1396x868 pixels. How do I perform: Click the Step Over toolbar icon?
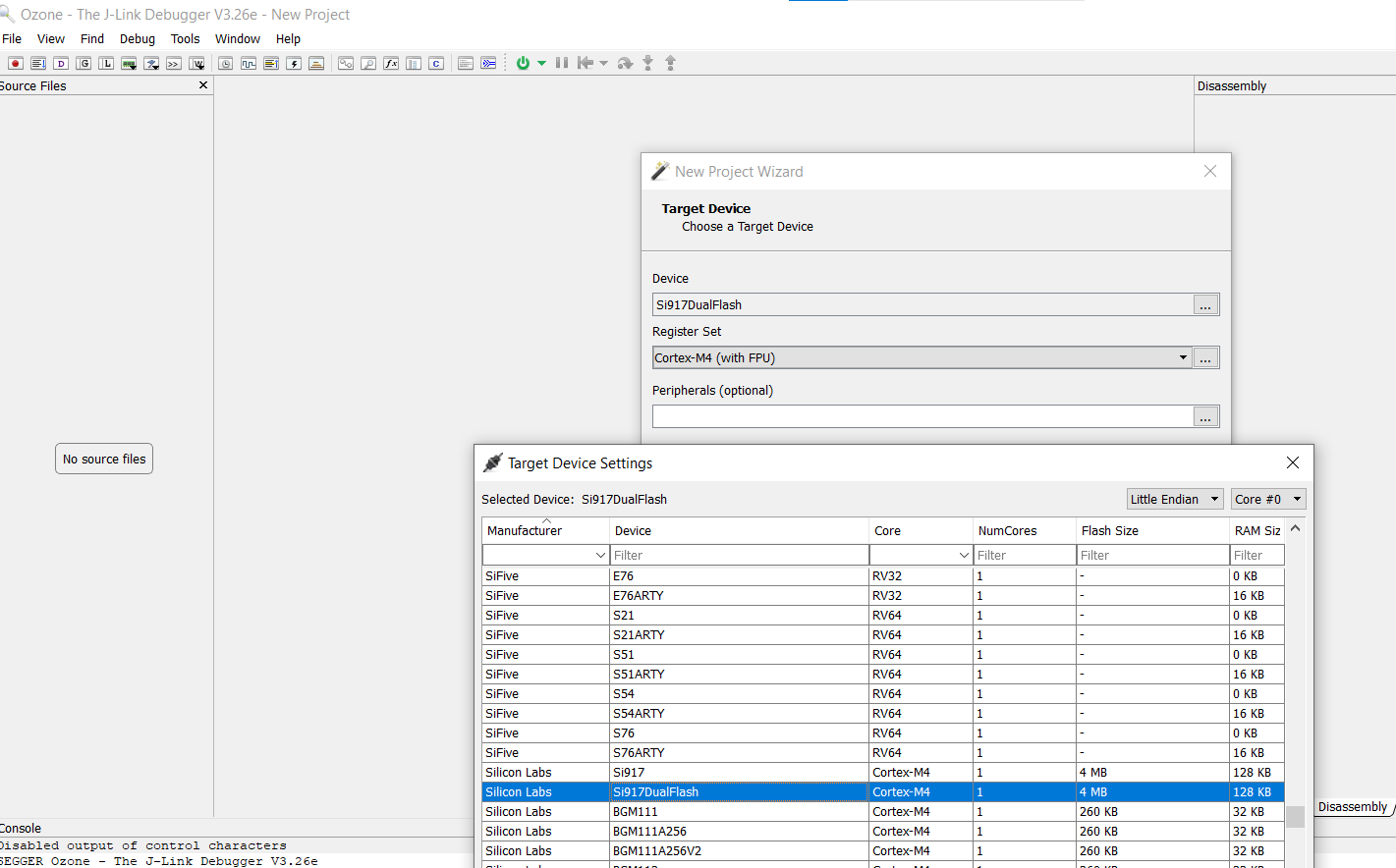click(625, 63)
